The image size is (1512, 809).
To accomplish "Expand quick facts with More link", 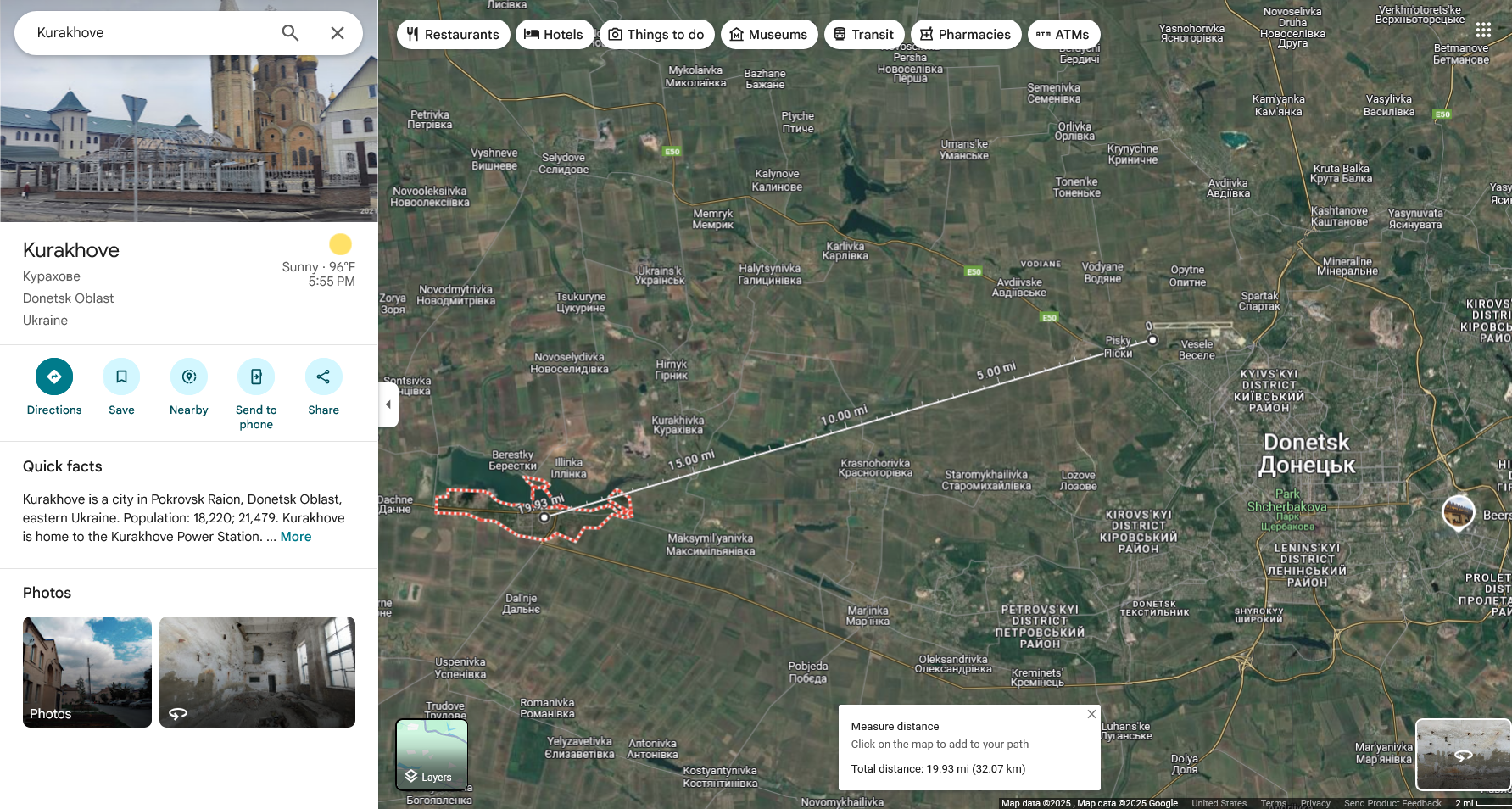I will coord(296,537).
